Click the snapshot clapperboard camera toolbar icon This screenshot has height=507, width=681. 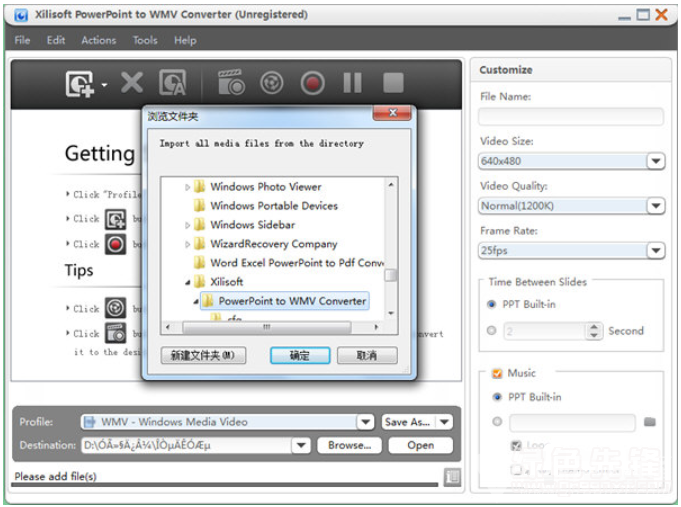(231, 82)
